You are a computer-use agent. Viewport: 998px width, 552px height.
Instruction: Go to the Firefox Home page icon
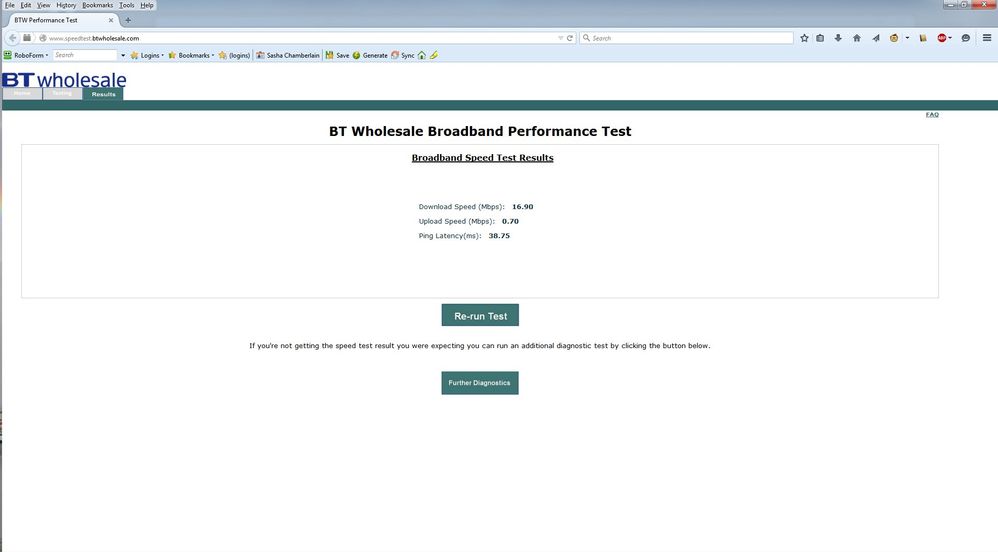857,38
